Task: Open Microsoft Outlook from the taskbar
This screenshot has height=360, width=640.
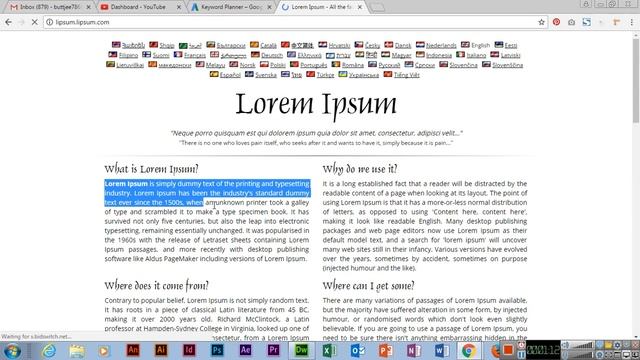Action: 358,350
